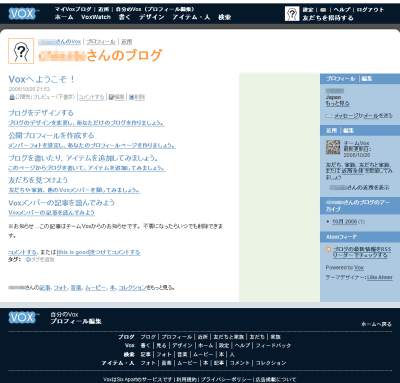Click 友だちを見つけよう heading link

(x=38, y=180)
